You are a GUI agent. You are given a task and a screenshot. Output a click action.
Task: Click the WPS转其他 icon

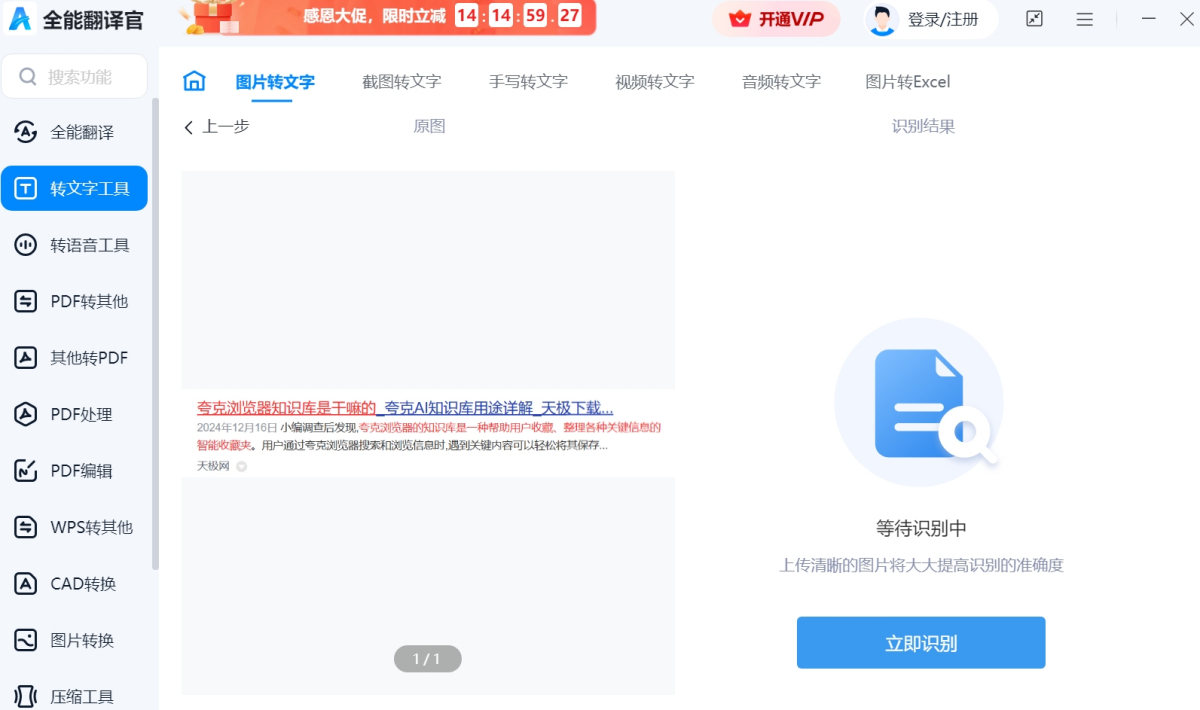point(26,527)
